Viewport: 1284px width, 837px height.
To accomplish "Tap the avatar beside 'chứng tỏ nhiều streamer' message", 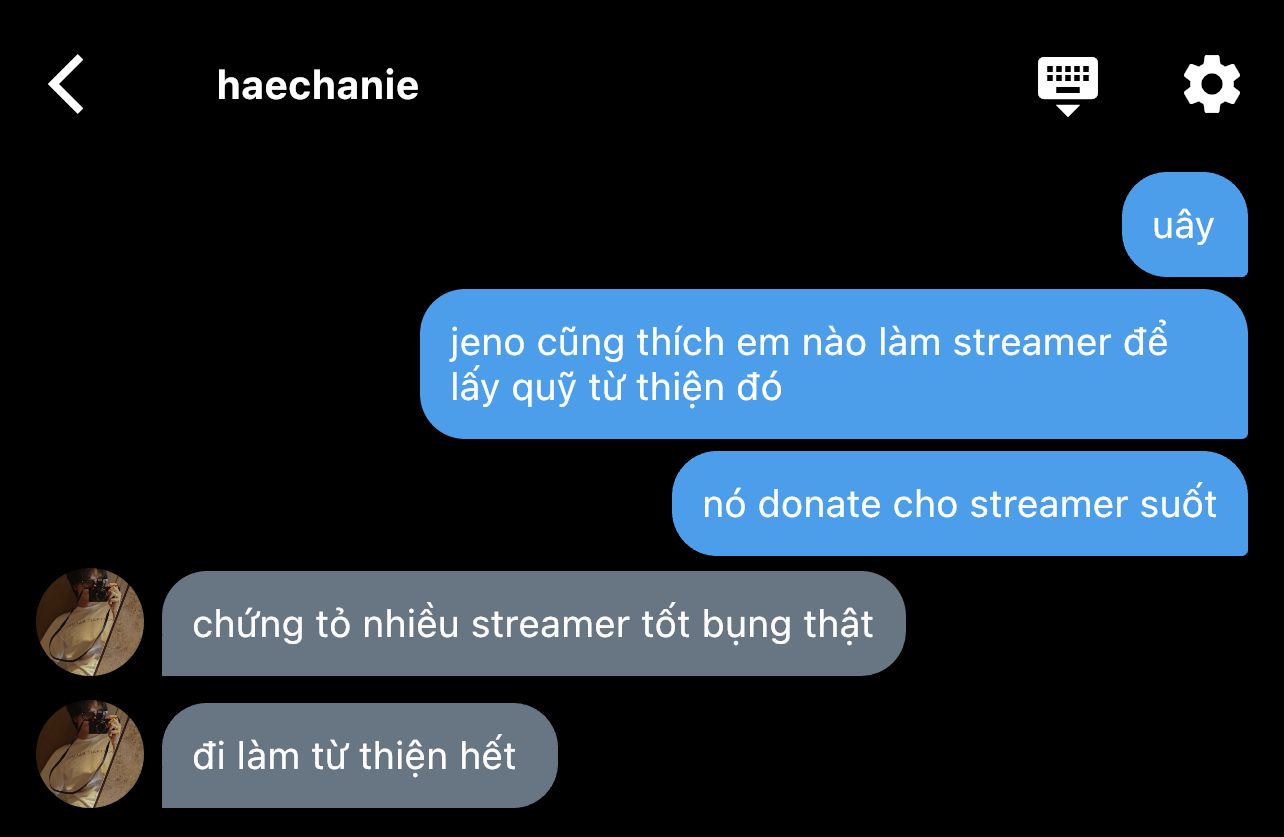I will pos(90,622).
